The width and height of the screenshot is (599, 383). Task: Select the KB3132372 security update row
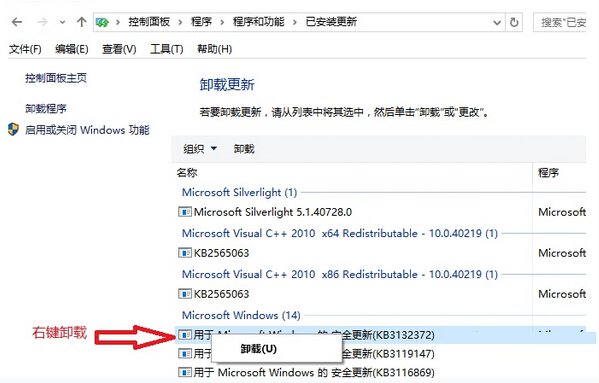385,335
